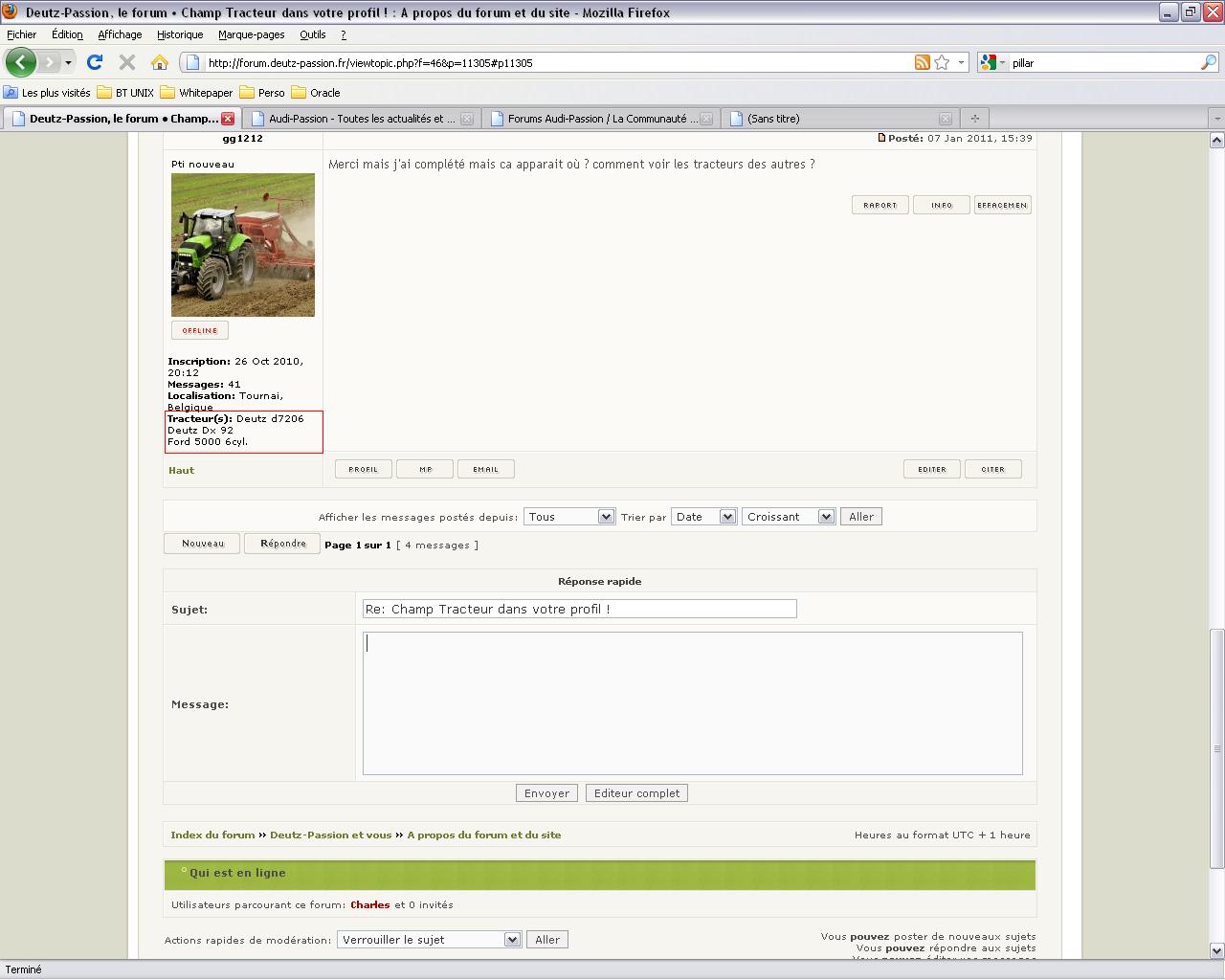Close the Deutz-Passion tab
Screen dimensions: 1225x980
pos(228,119)
